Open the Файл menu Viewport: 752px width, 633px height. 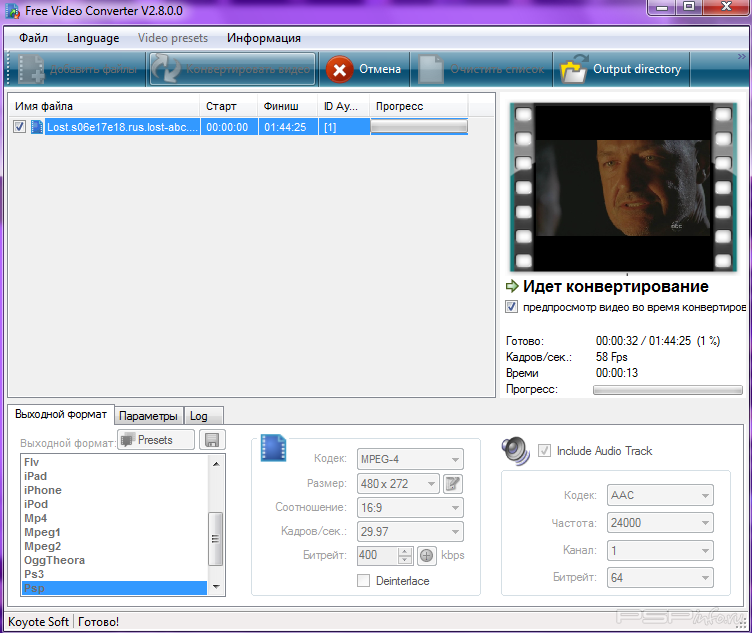(x=33, y=38)
